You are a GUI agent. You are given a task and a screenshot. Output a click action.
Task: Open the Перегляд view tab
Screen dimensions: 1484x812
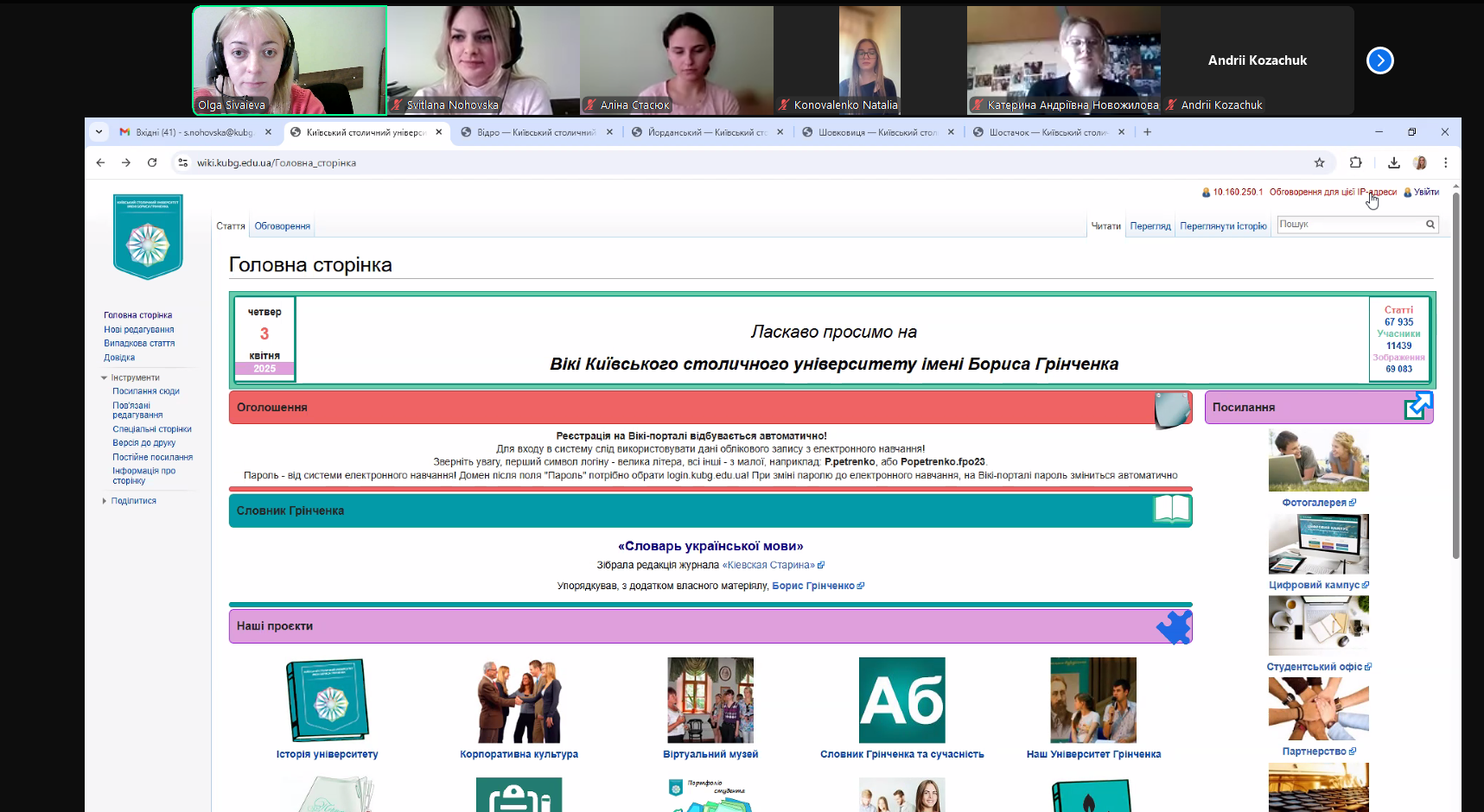[1150, 226]
